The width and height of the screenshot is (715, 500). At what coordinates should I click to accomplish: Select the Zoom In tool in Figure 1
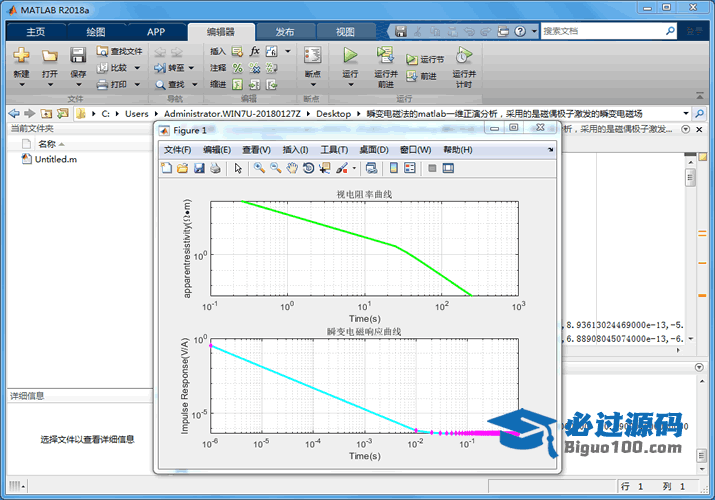click(259, 168)
